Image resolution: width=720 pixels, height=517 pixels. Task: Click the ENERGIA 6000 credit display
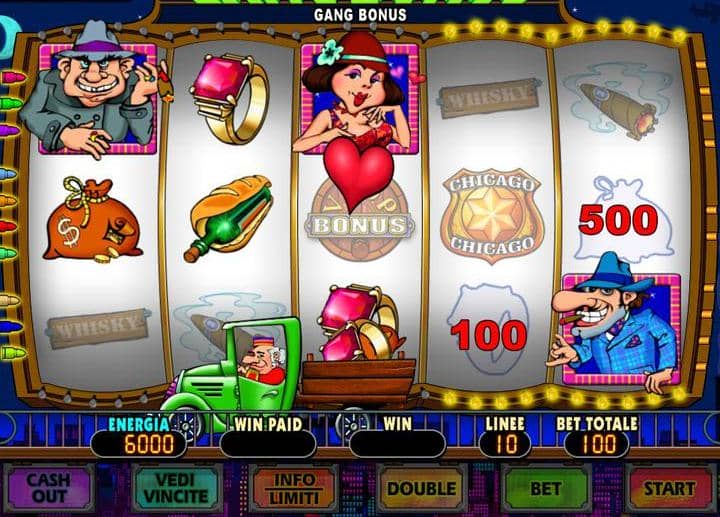[140, 436]
